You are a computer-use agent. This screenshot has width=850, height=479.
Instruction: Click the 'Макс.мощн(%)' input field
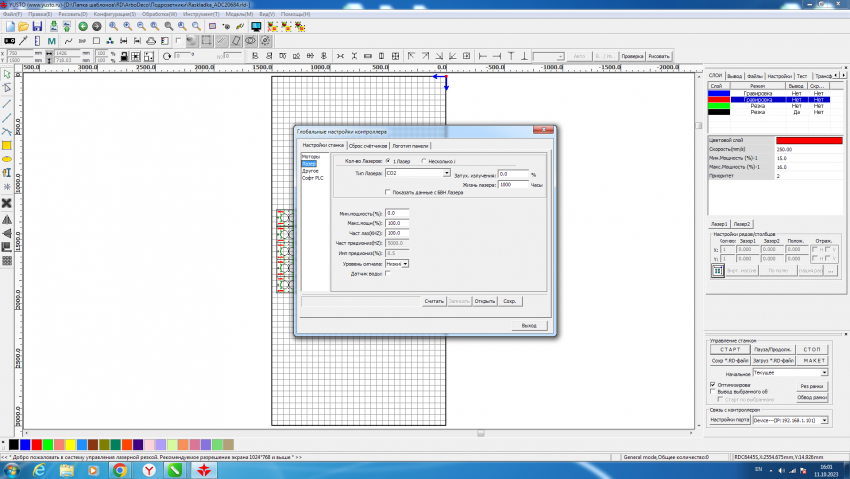pyautogui.click(x=399, y=223)
